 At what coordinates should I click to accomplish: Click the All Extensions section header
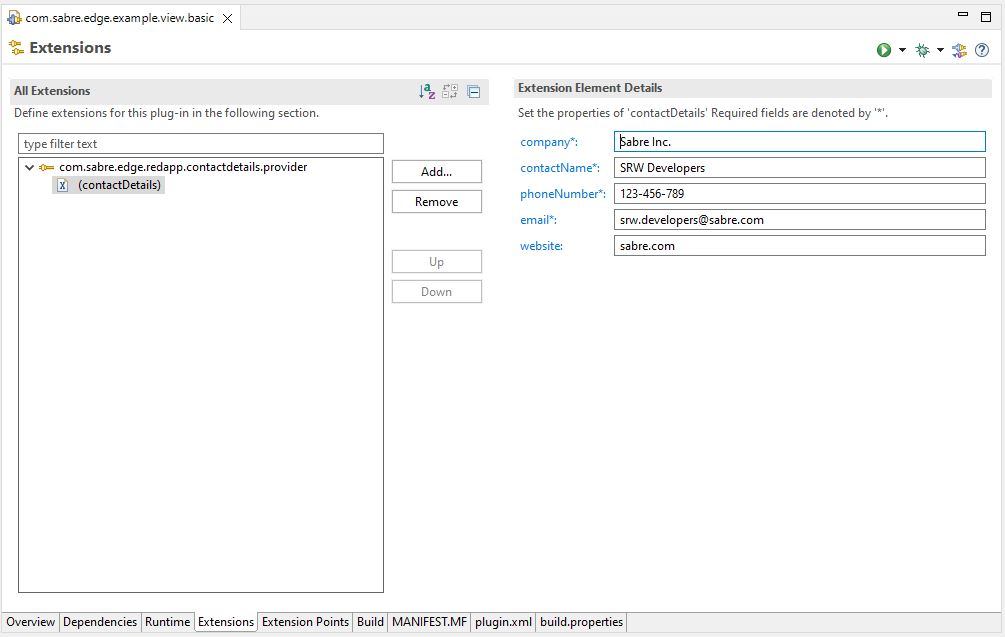click(x=52, y=91)
